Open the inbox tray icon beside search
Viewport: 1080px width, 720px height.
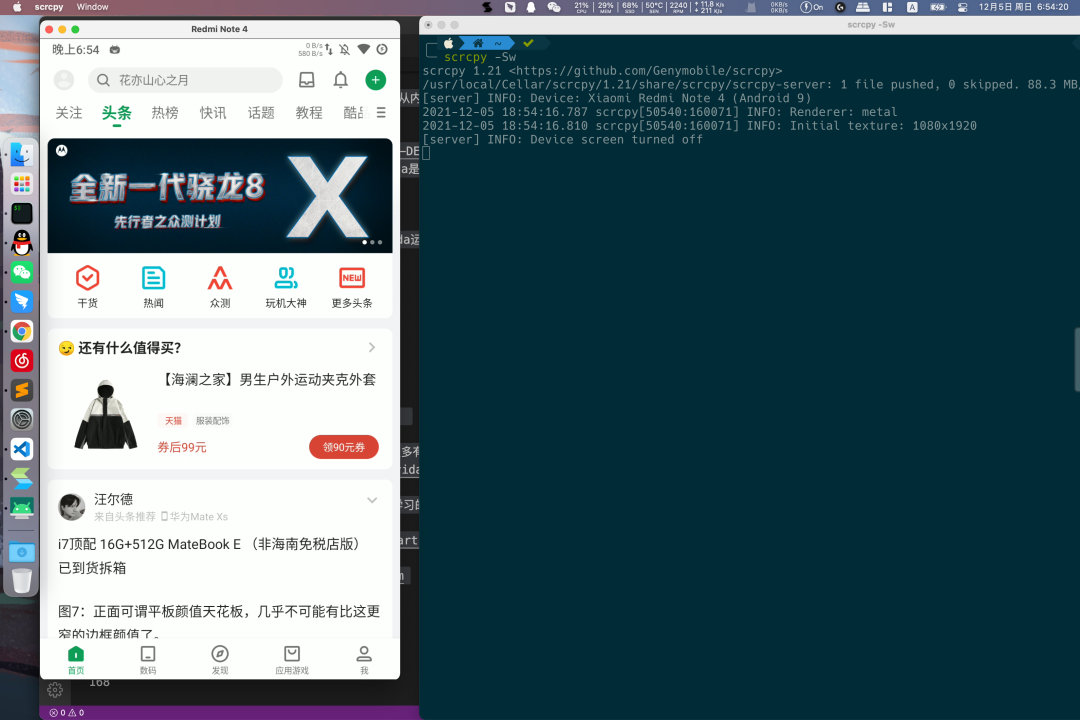tap(307, 80)
